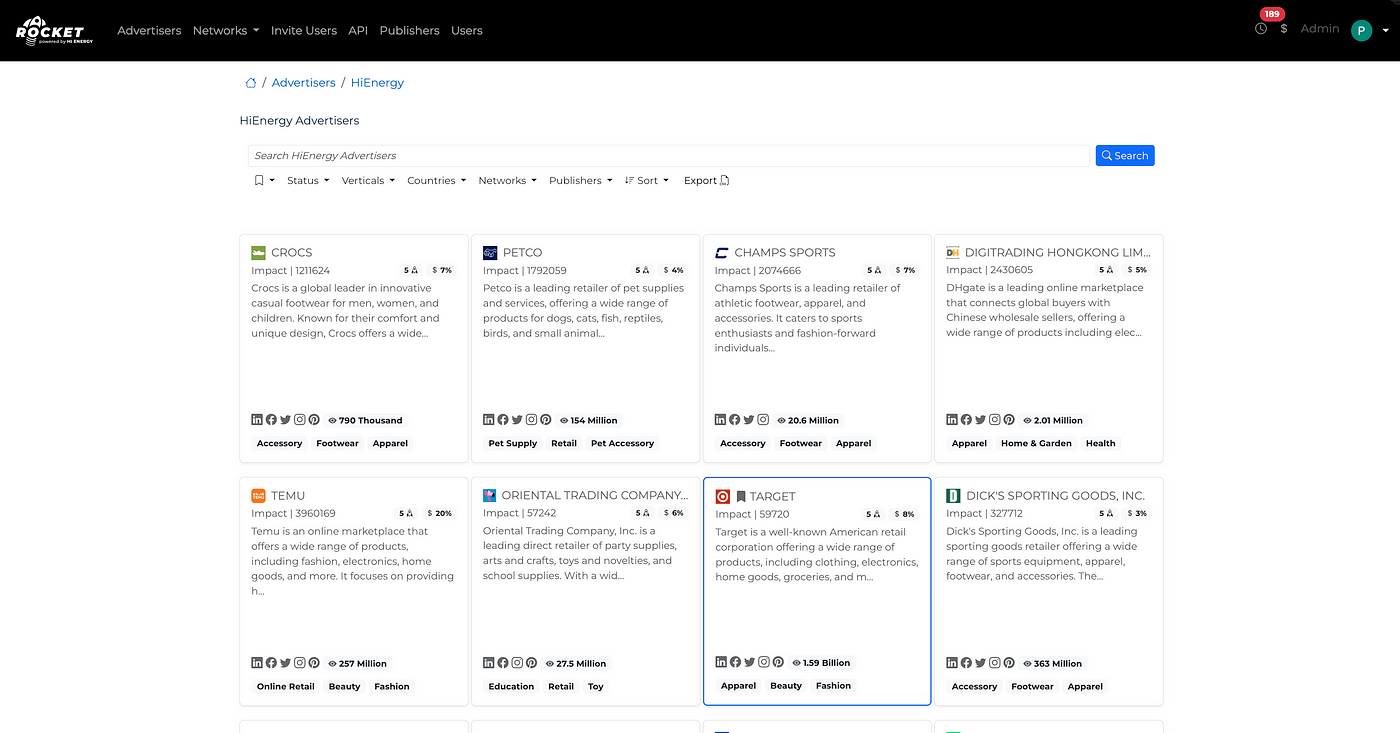Click the Champs Sports 20.6 Million badge
The image size is (1400, 733).
pos(808,420)
